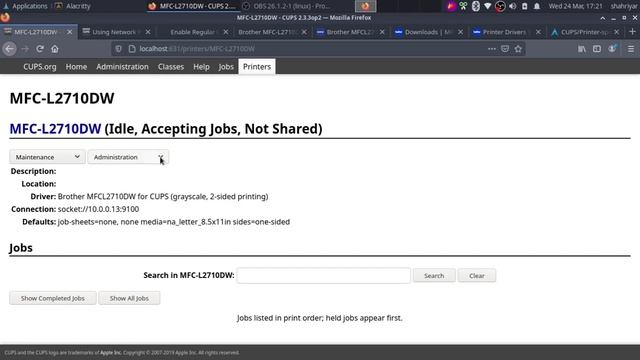Click the network wifi tray icon
This screenshot has height=360, width=640.
488,6
